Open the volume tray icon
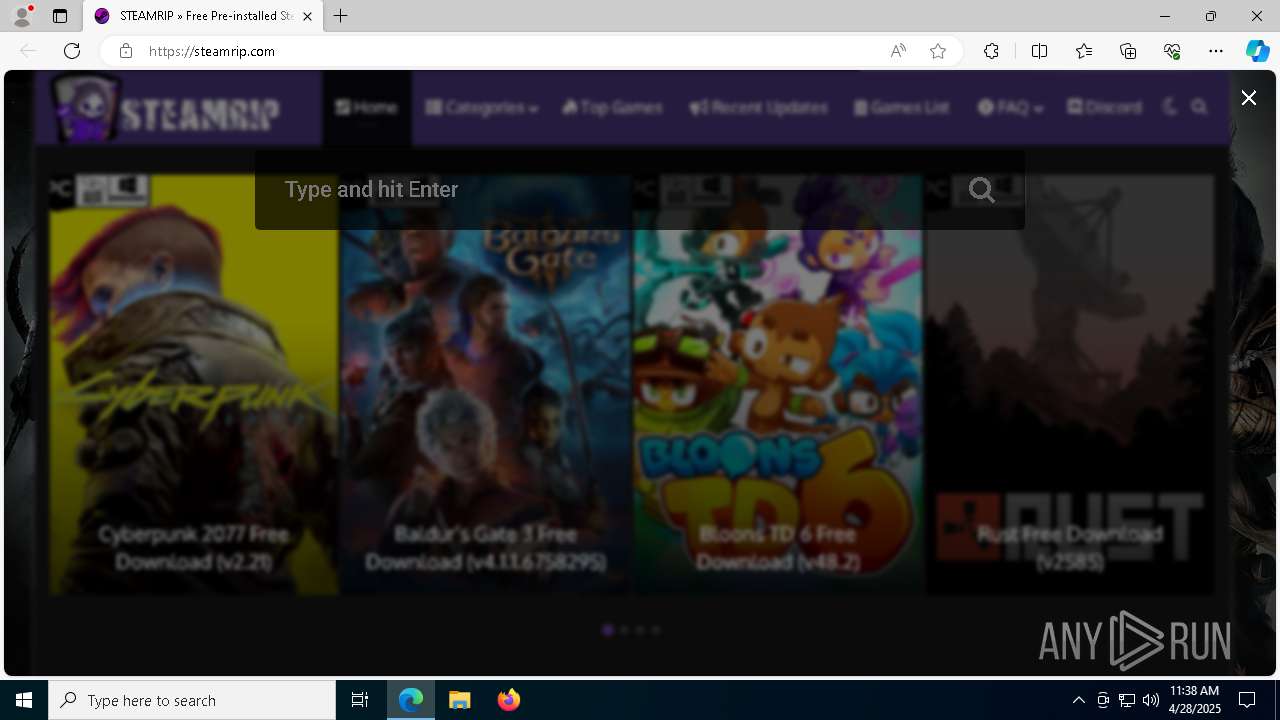 1151,700
